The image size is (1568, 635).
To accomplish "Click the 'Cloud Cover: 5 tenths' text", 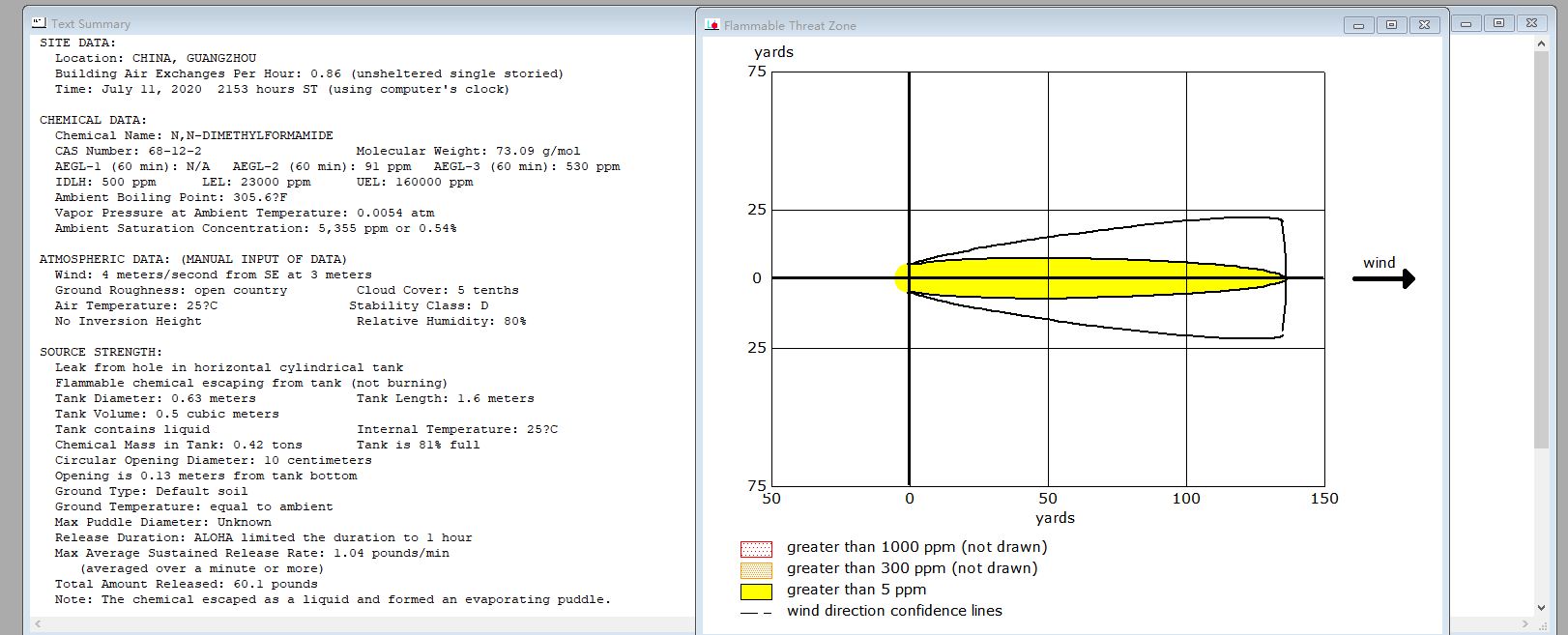I will [x=438, y=290].
